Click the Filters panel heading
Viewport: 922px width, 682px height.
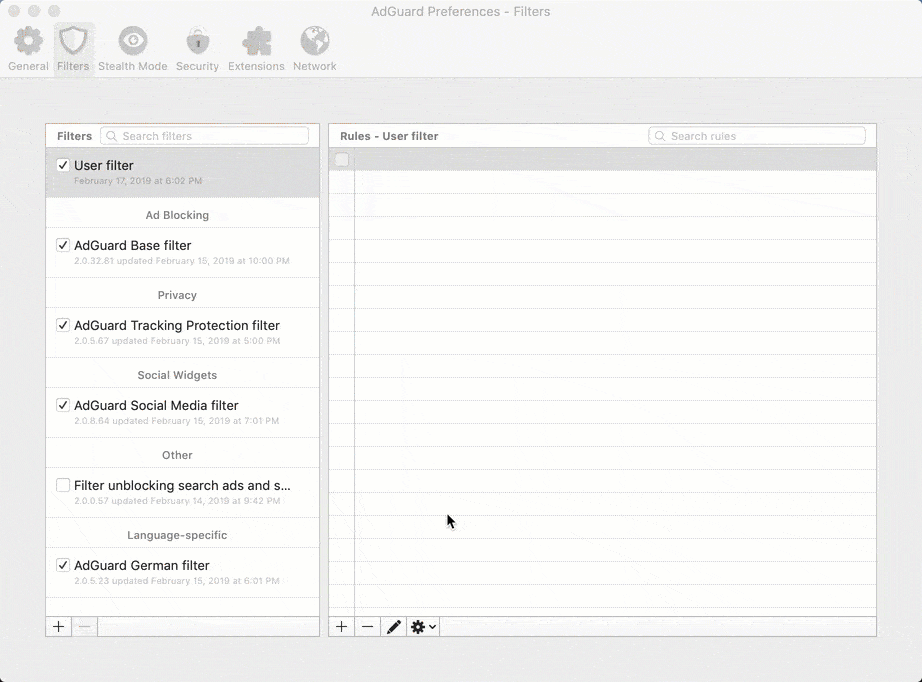tap(75, 136)
